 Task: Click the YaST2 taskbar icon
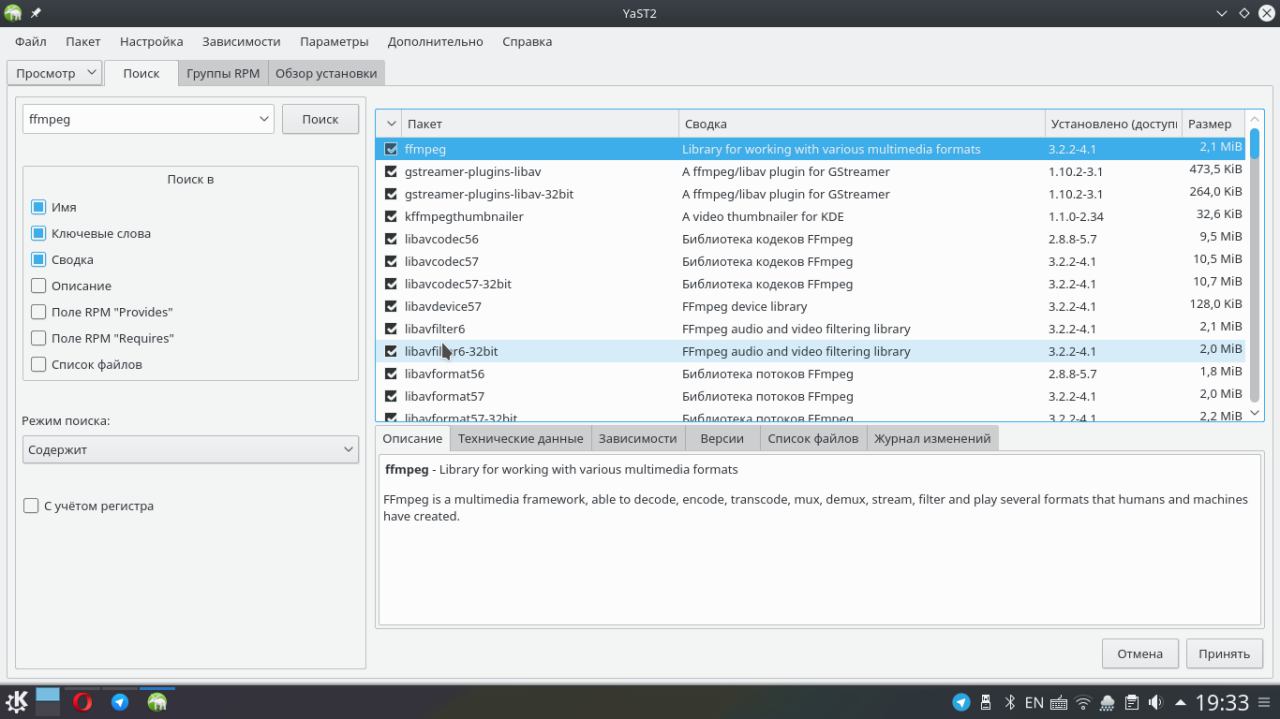point(157,702)
